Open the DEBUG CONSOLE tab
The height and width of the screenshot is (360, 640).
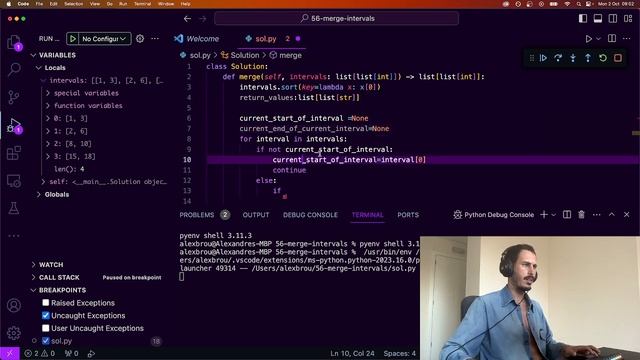[x=310, y=215]
